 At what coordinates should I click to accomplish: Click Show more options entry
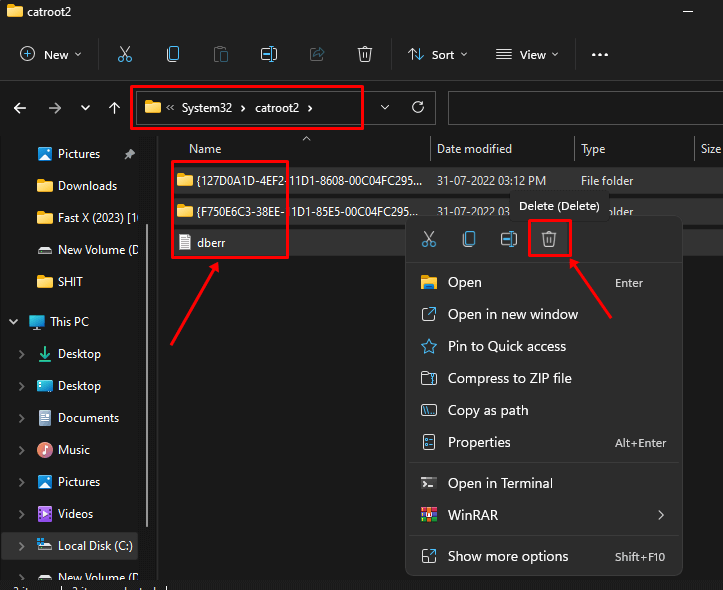point(507,556)
